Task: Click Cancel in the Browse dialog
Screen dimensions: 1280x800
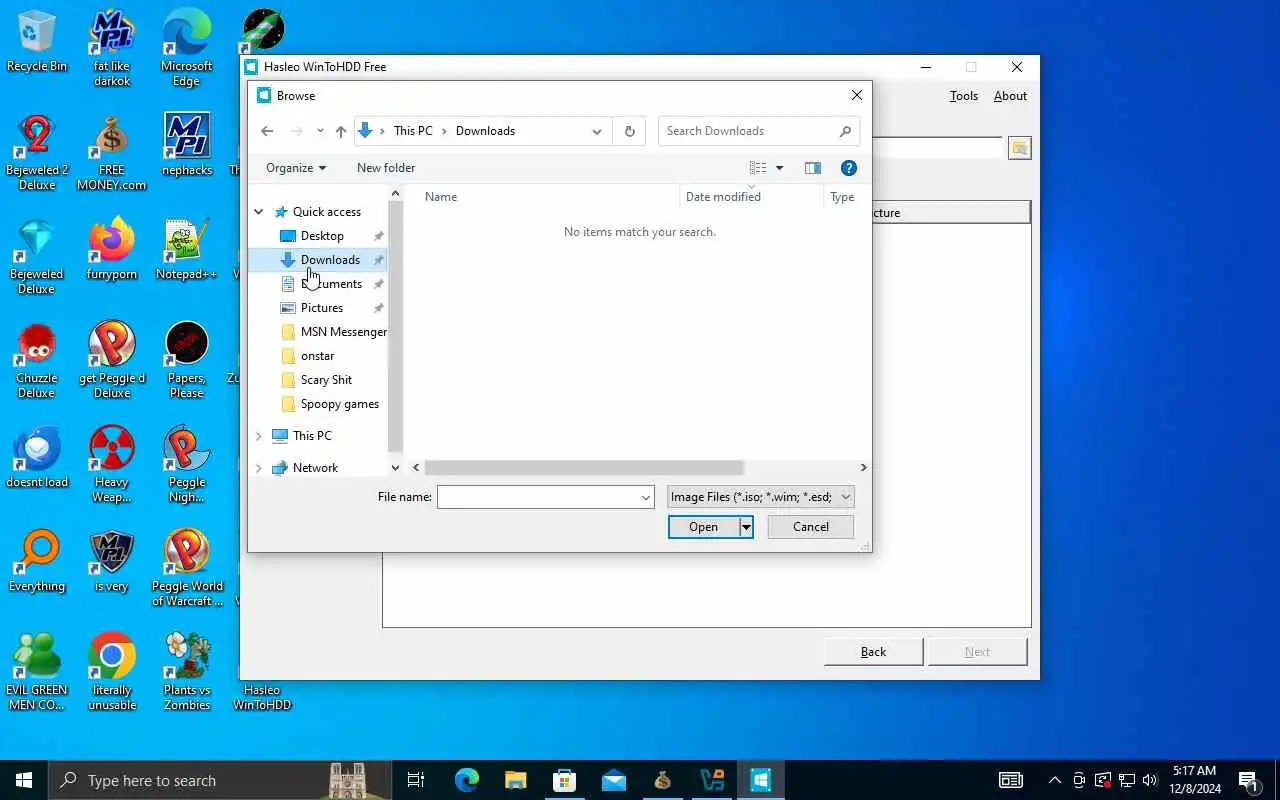Action: pos(811,527)
